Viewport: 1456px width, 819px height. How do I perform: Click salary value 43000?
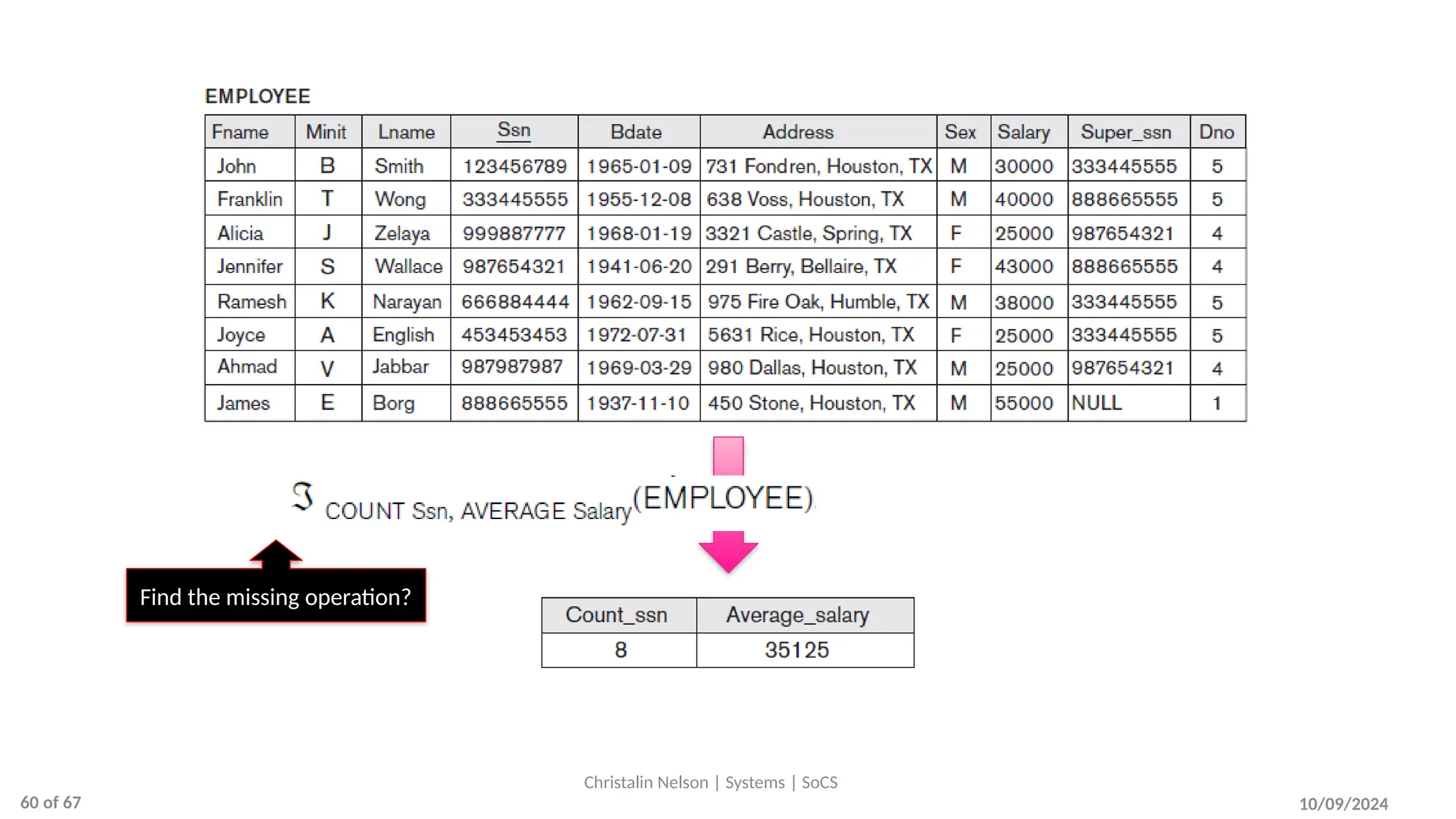(1024, 267)
